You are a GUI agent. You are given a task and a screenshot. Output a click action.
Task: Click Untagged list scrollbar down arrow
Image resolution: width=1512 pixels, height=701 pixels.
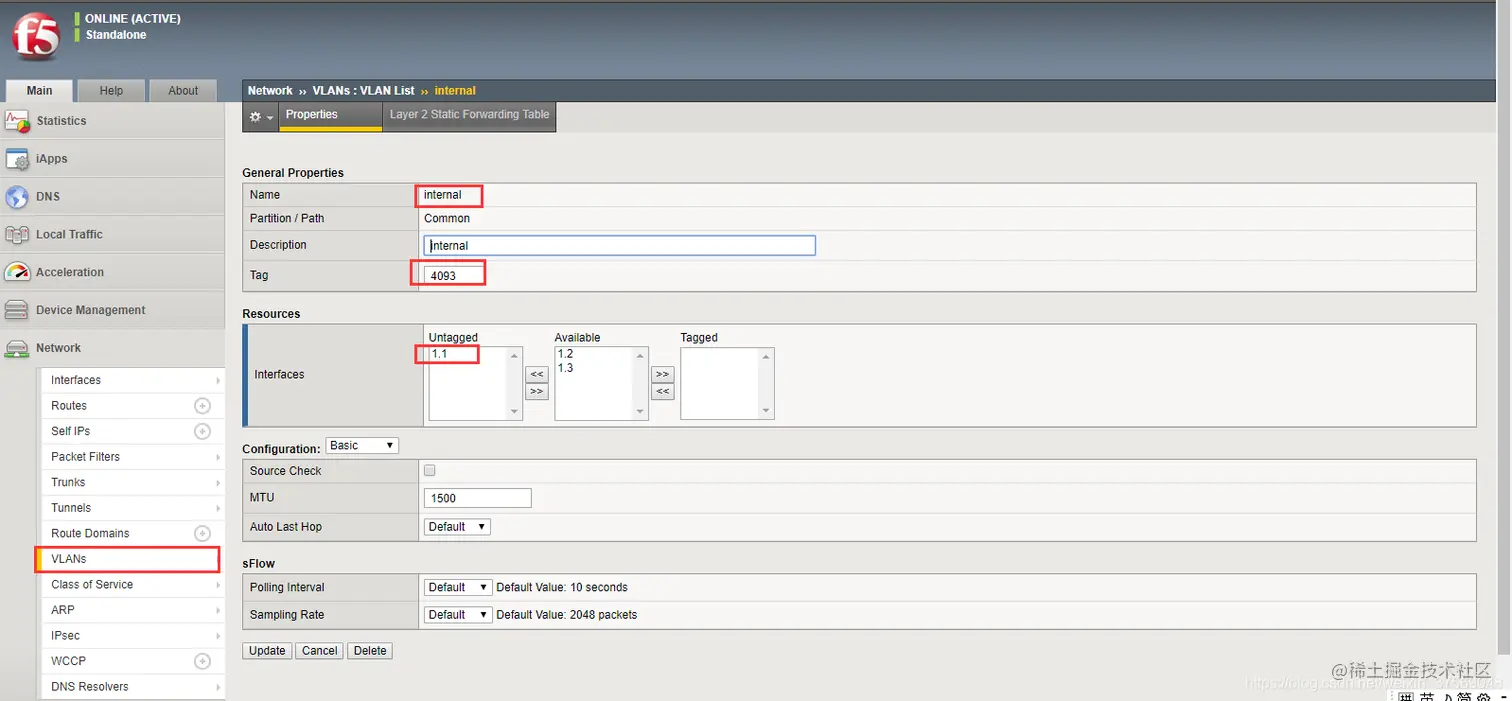[515, 412]
